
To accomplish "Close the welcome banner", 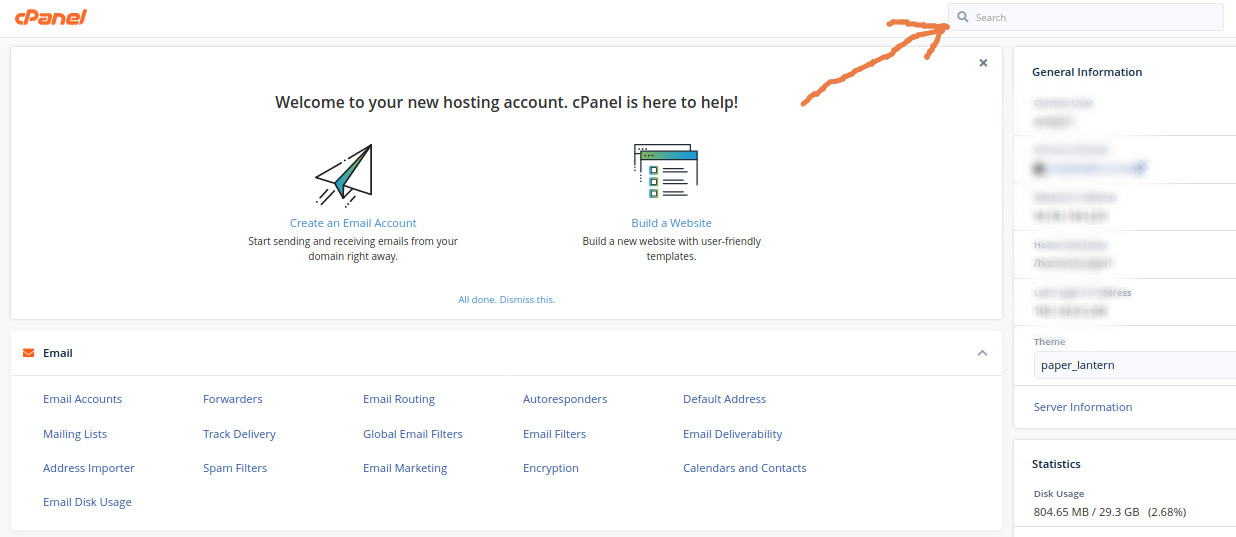I will (x=983, y=63).
